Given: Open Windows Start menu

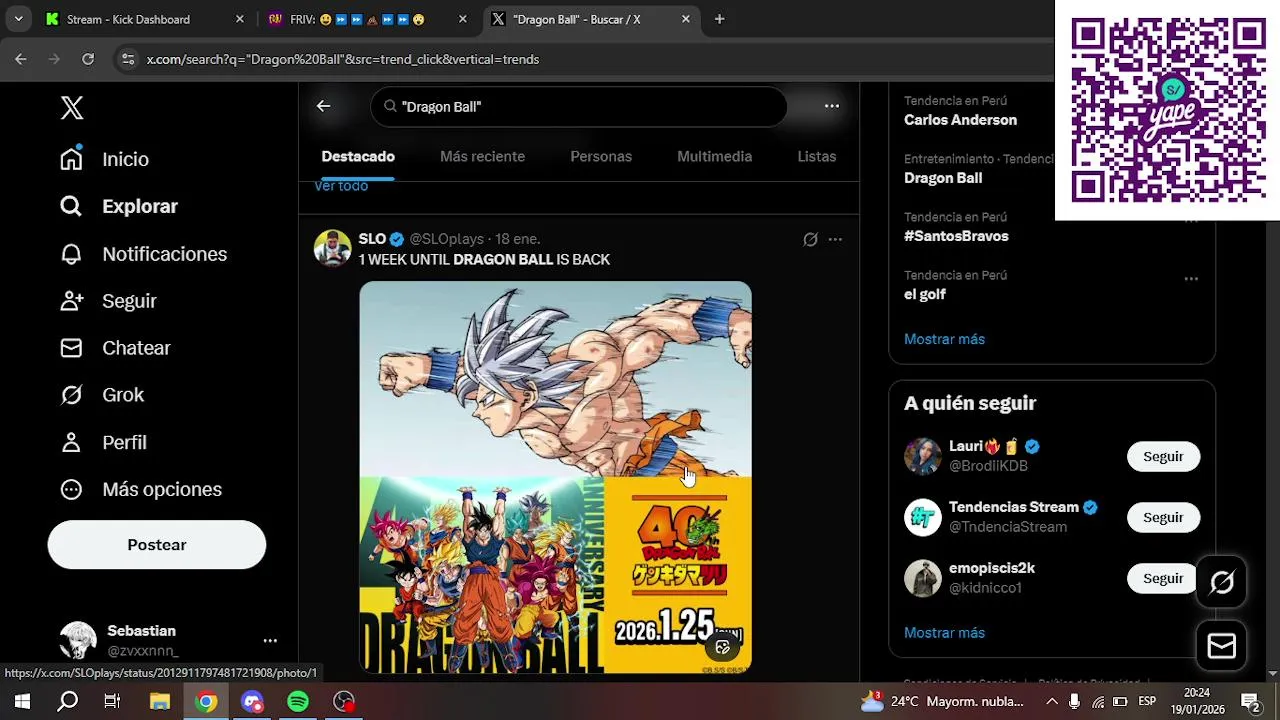Looking at the screenshot, I should point(22,701).
